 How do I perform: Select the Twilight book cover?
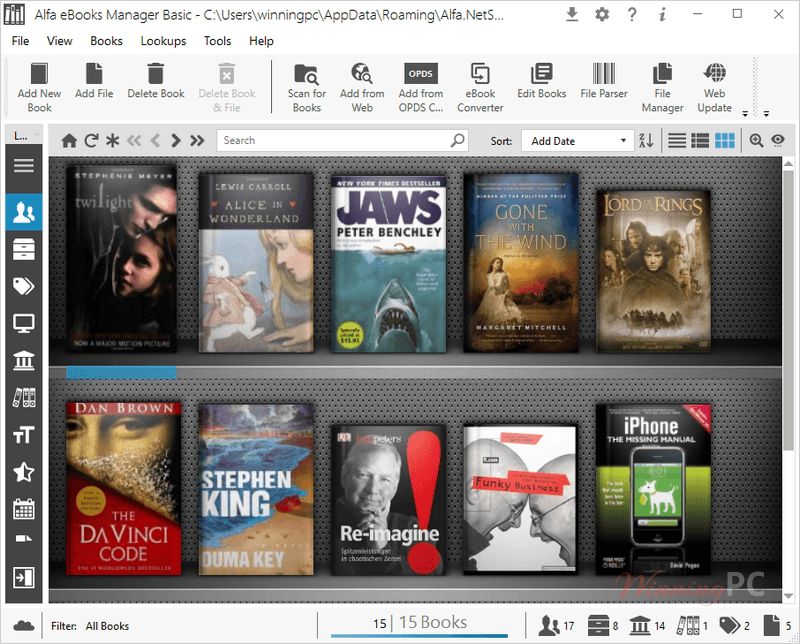click(121, 259)
